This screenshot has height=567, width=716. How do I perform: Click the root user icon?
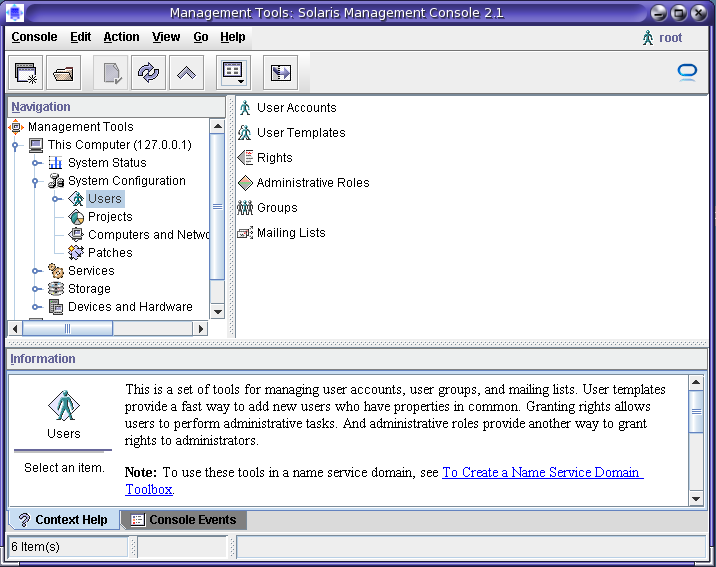[648, 37]
